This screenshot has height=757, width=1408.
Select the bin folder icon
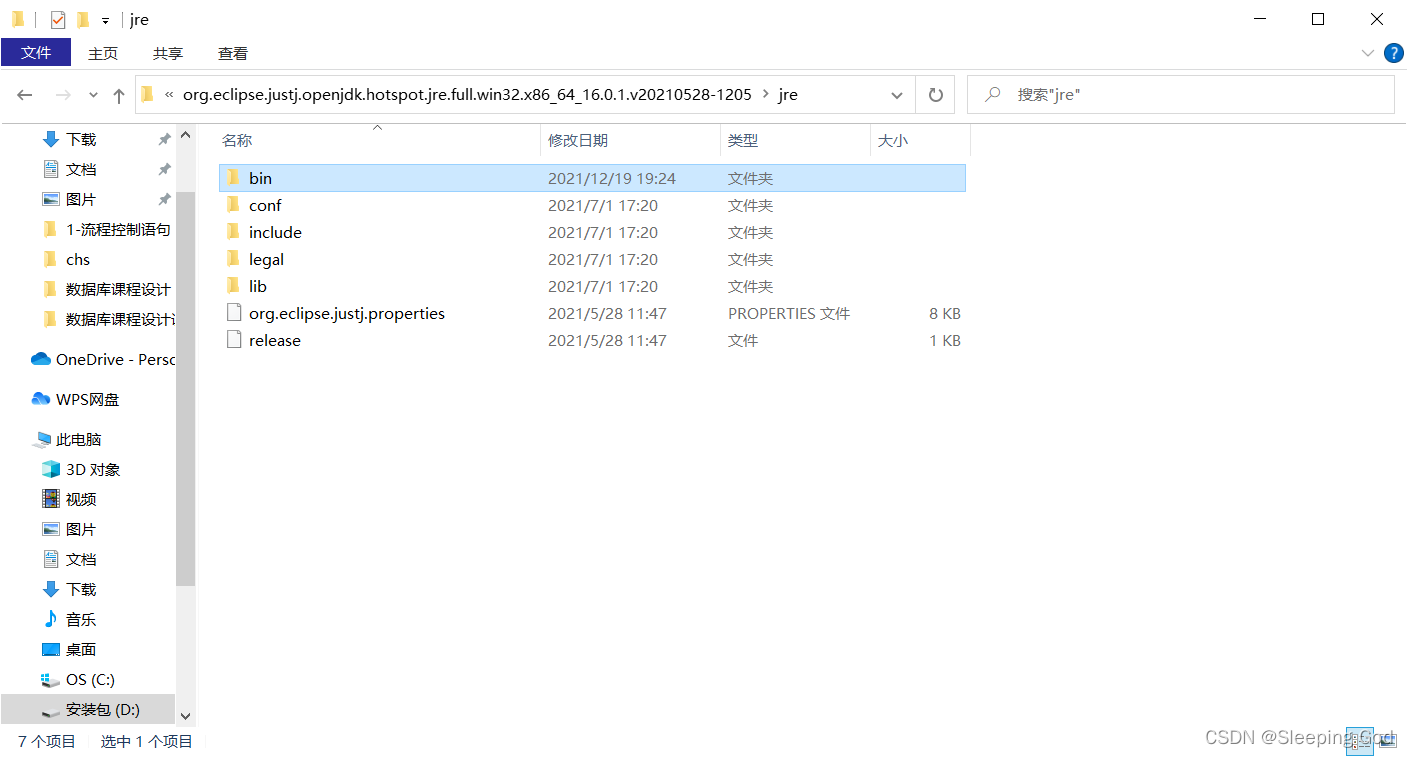(x=233, y=178)
